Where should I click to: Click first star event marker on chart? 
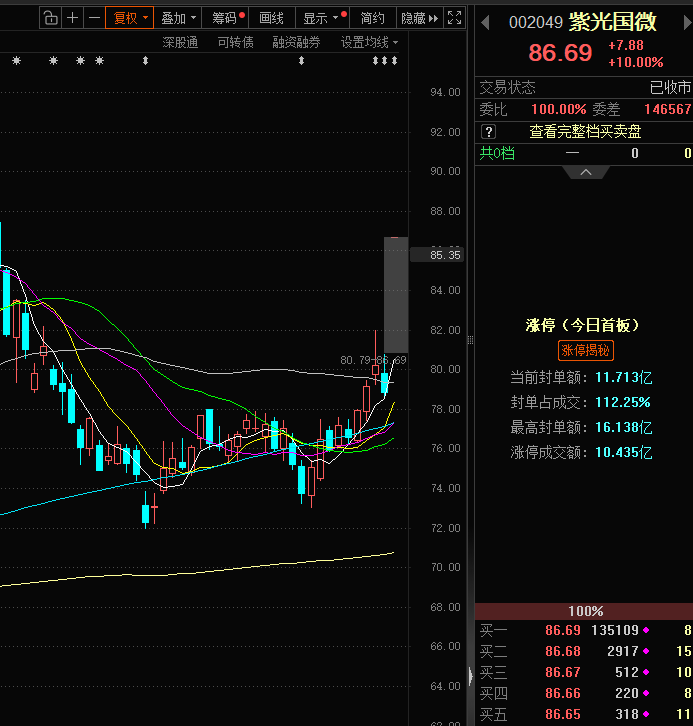pyautogui.click(x=17, y=61)
